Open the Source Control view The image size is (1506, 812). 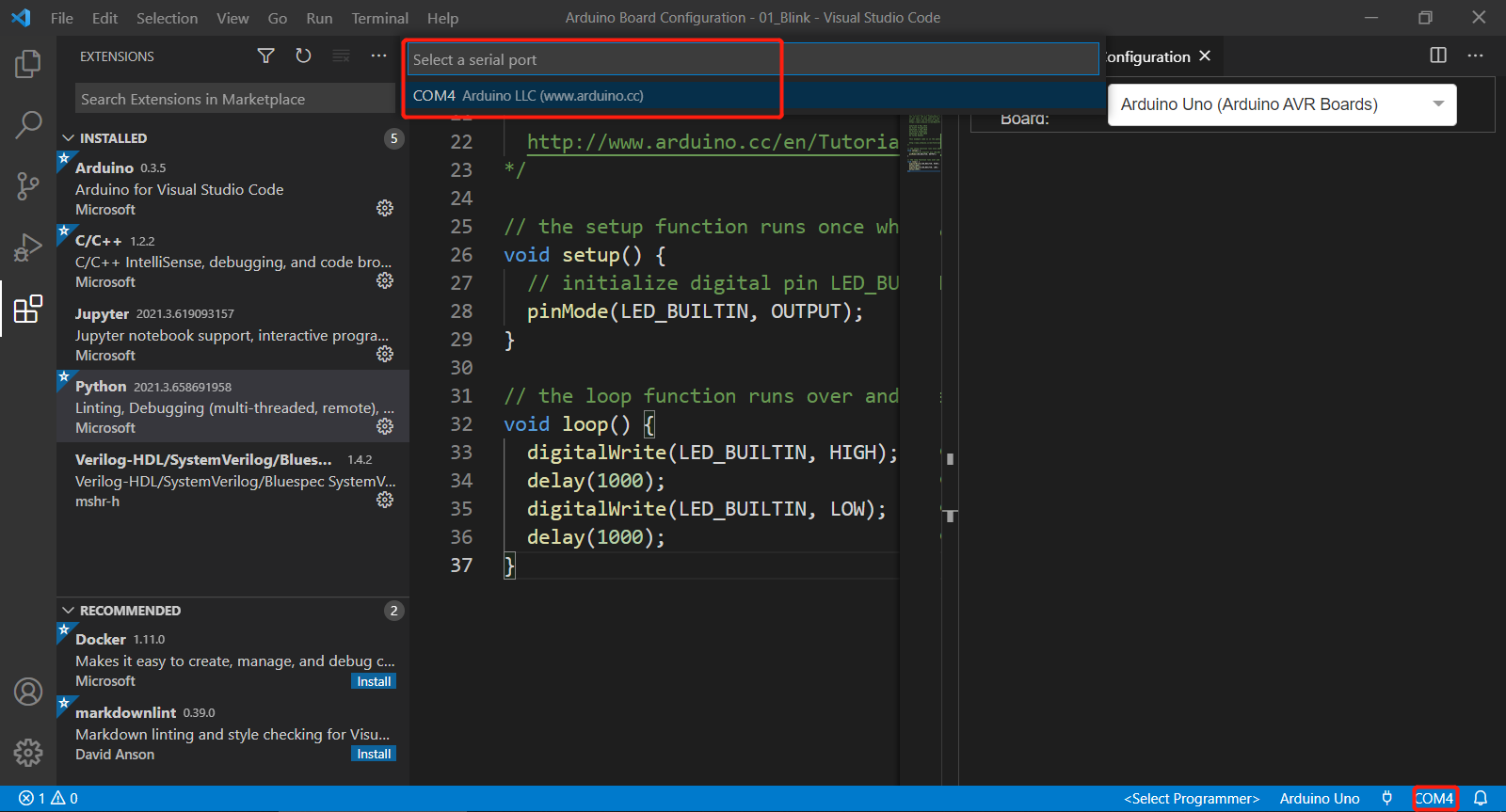click(x=28, y=185)
